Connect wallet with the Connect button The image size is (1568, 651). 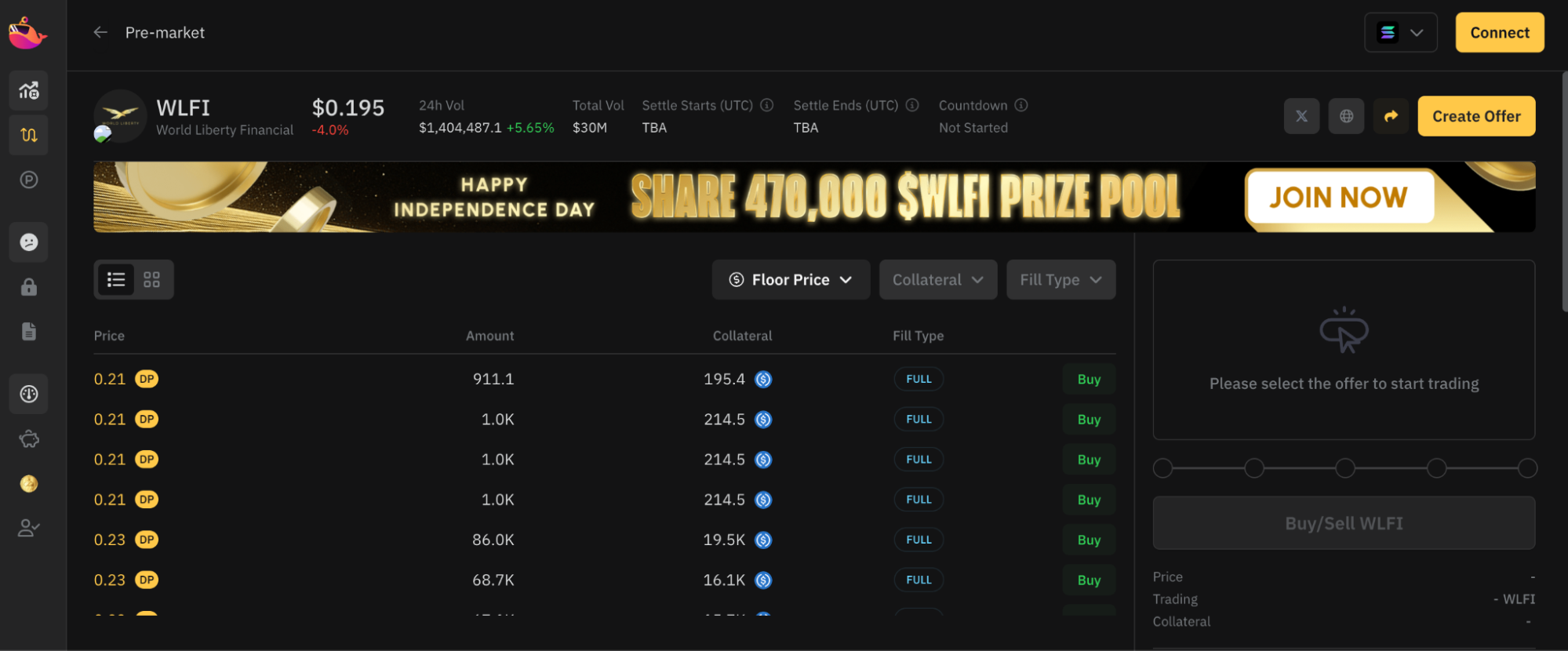pyautogui.click(x=1500, y=32)
